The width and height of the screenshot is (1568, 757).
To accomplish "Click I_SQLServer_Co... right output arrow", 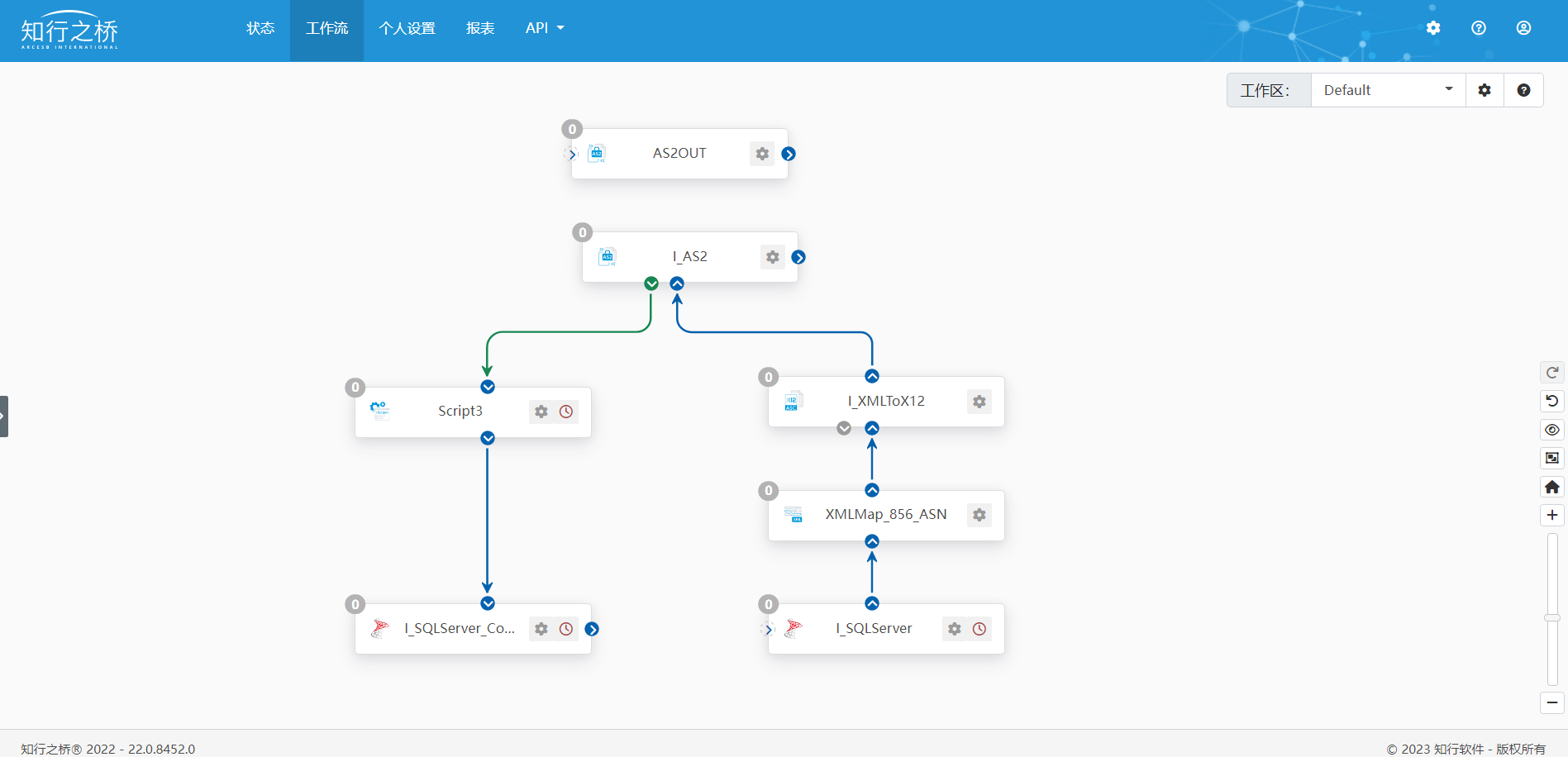I will tap(592, 629).
